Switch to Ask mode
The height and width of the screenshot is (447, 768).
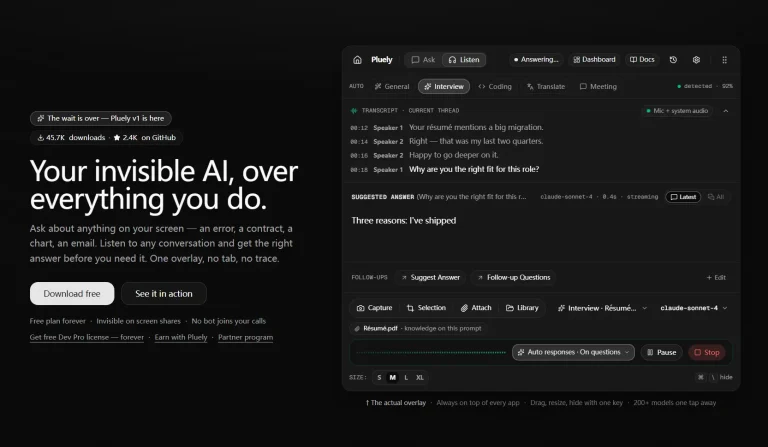423,60
